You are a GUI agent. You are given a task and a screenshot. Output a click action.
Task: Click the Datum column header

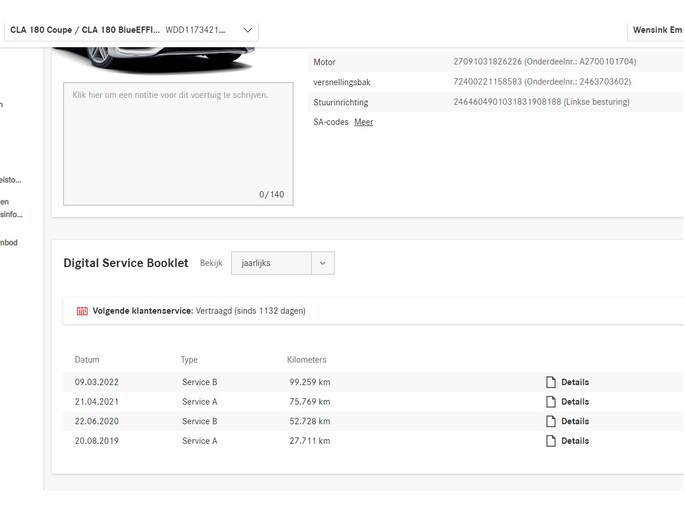[87, 360]
